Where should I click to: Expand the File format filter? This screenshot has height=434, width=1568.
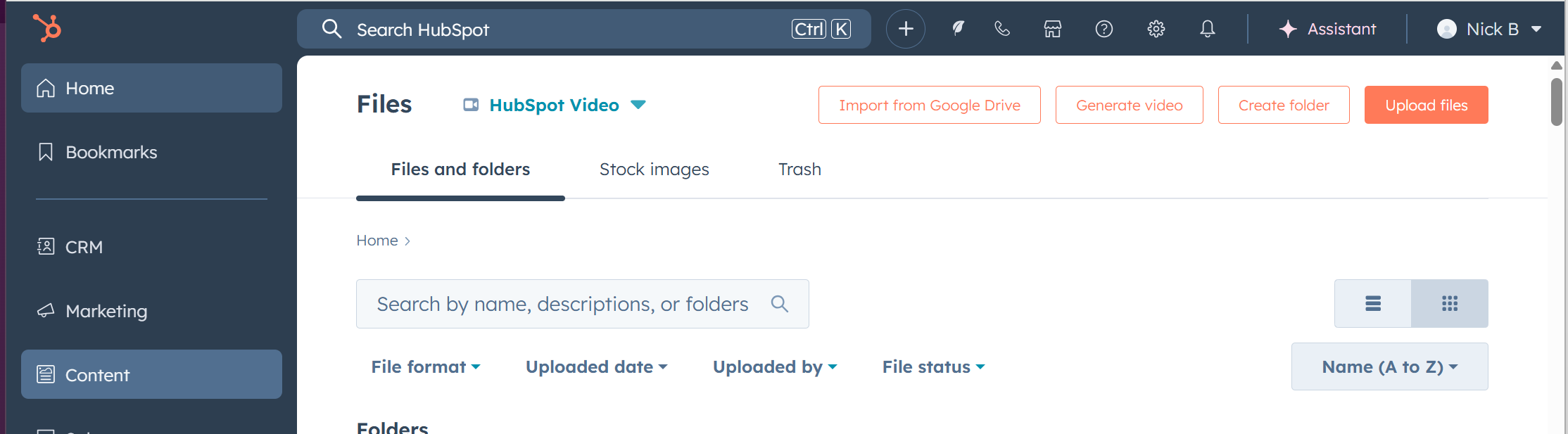coord(426,367)
